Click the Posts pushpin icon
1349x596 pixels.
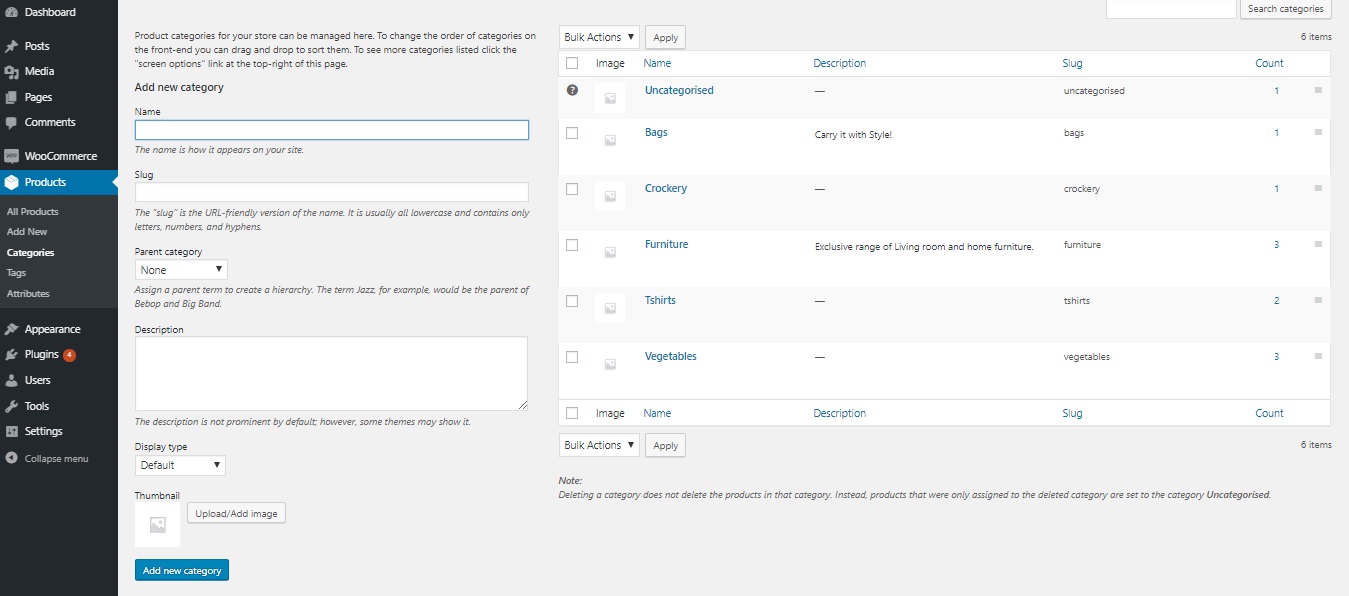(x=11, y=46)
